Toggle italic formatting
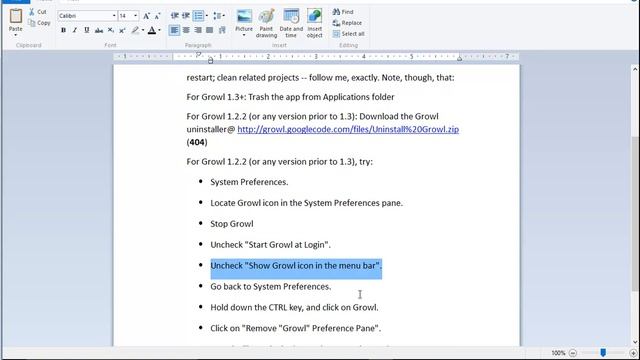The image size is (640, 360). coord(75,30)
